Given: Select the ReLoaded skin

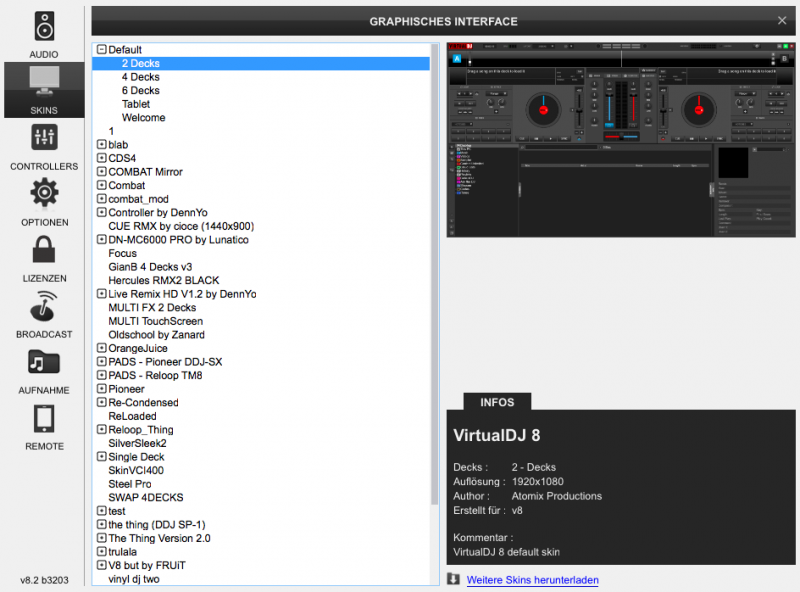Looking at the screenshot, I should [x=132, y=416].
